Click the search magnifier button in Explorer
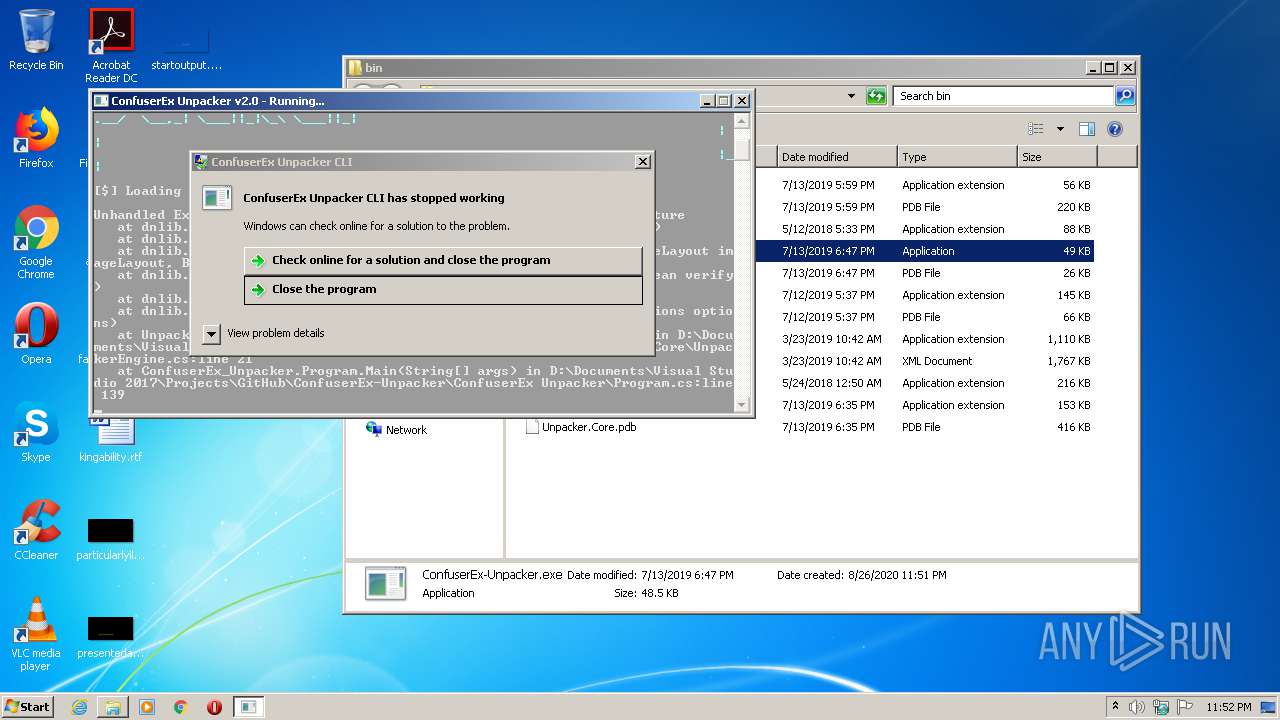Viewport: 1280px width, 720px height. [x=1125, y=96]
